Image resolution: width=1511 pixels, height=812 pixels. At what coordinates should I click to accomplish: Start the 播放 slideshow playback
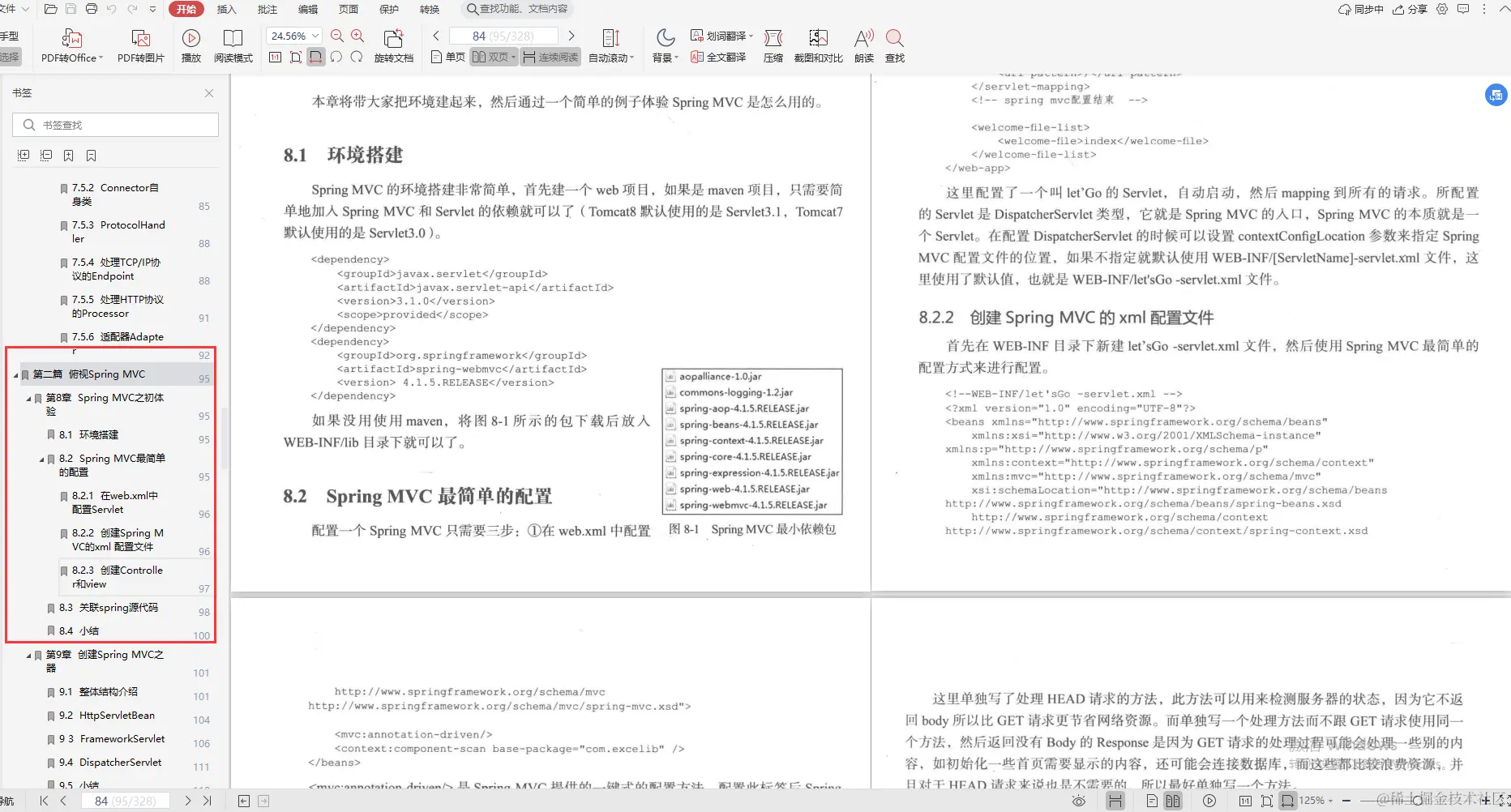tap(191, 45)
